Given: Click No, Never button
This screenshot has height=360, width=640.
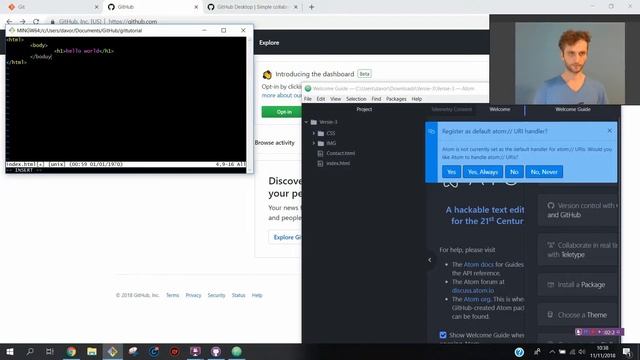Looking at the screenshot, I should (x=544, y=172).
